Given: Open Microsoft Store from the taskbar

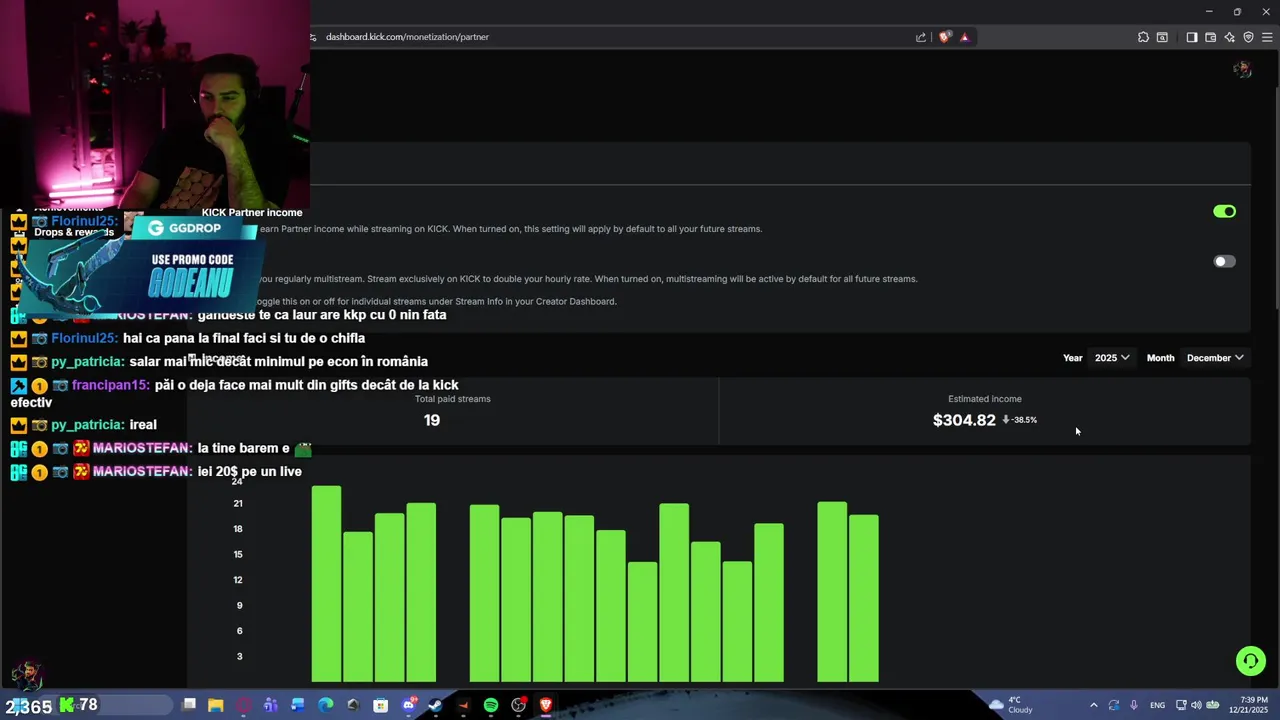Looking at the screenshot, I should (x=380, y=705).
